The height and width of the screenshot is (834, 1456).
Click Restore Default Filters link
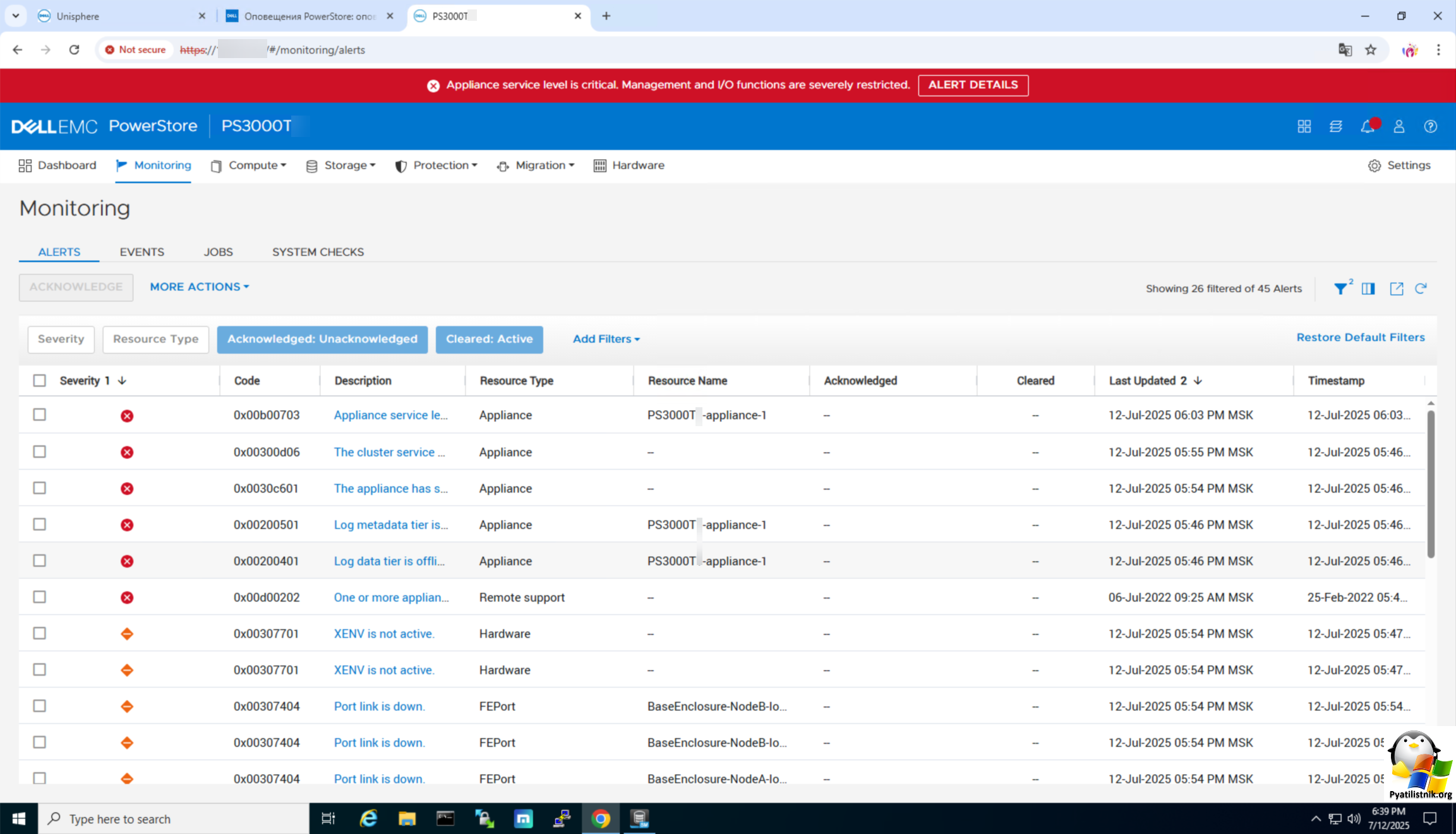1361,337
